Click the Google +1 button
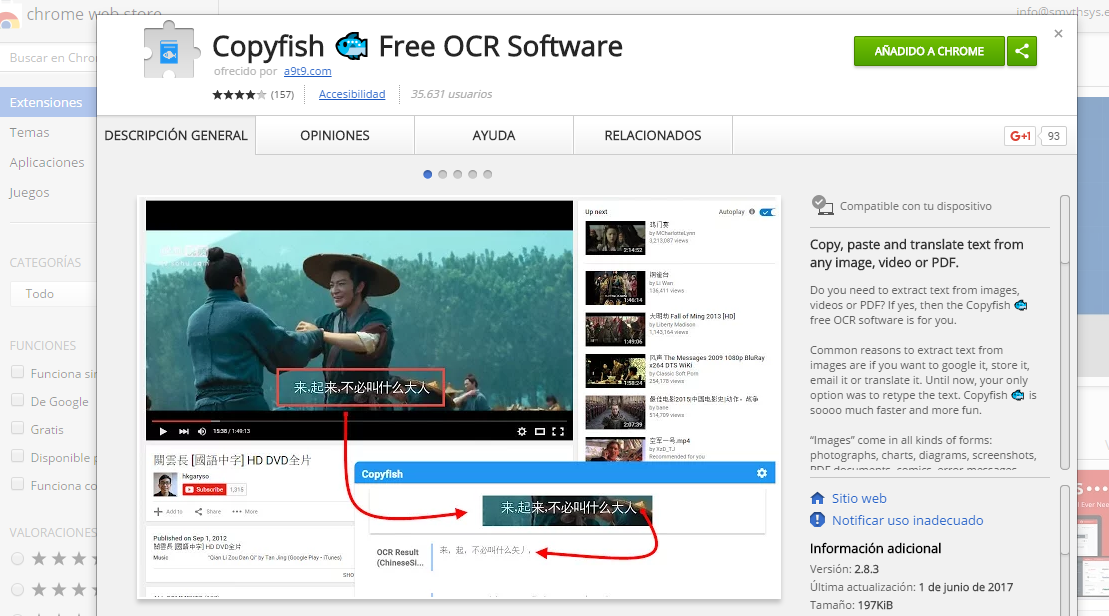1109x616 pixels. coord(1020,136)
